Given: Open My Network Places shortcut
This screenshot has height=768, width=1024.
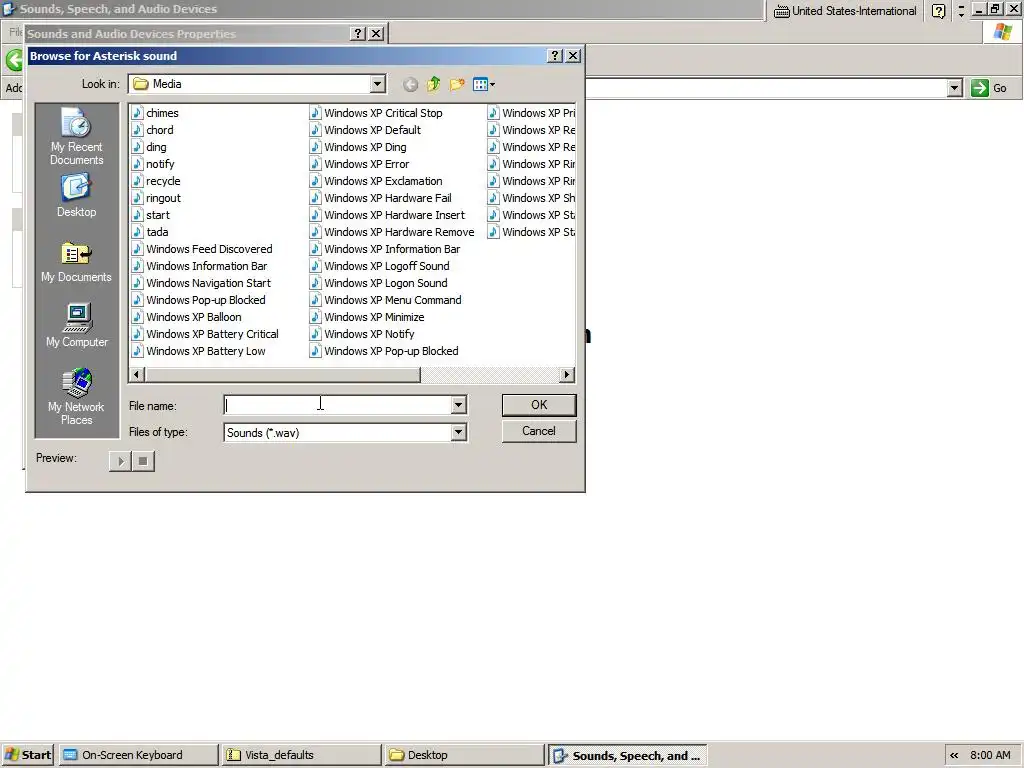Looking at the screenshot, I should pos(76,396).
